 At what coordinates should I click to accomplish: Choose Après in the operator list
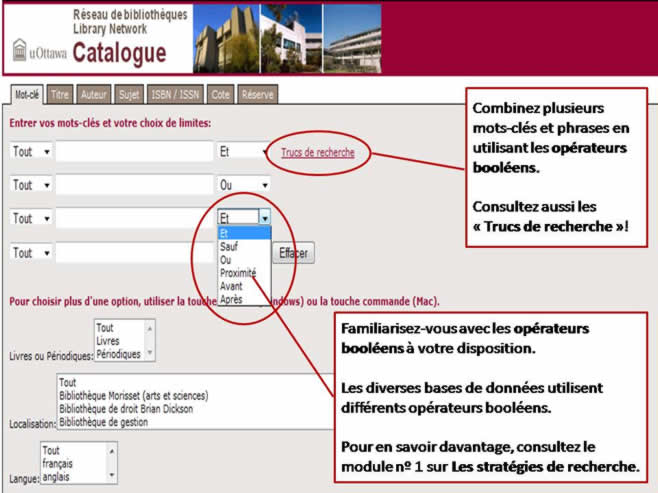tap(244, 299)
